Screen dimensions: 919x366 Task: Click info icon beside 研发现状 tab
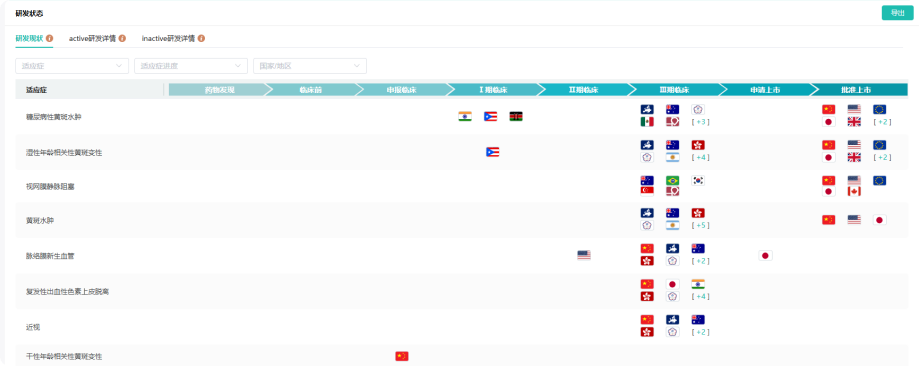(49, 38)
